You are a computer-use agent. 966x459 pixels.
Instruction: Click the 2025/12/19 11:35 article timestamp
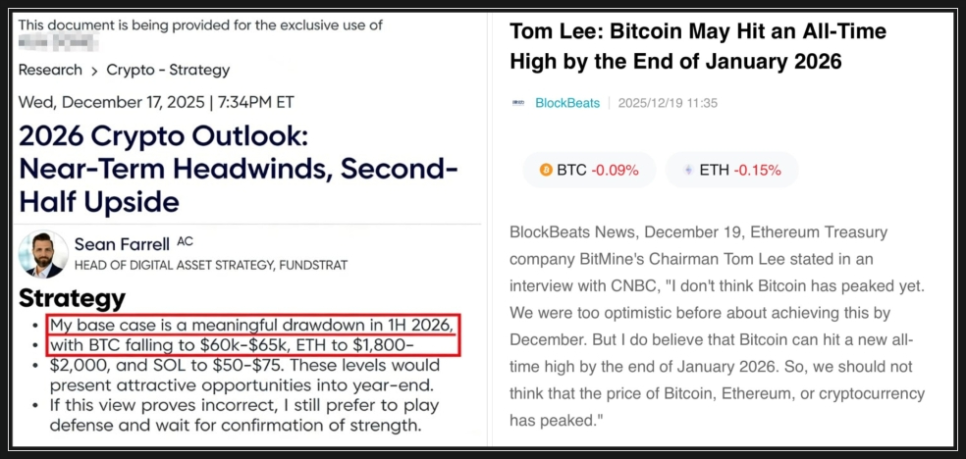[667, 103]
